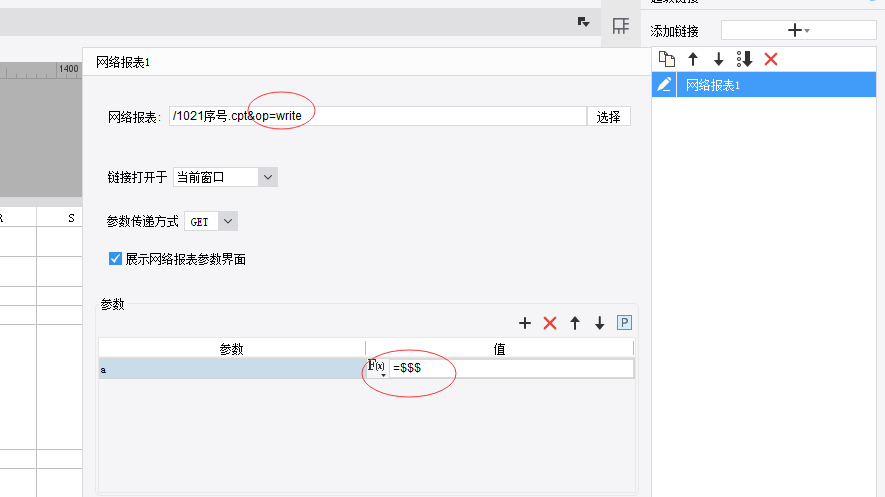885x497 pixels.
Task: Click the 选择 button to choose report
Action: [608, 117]
